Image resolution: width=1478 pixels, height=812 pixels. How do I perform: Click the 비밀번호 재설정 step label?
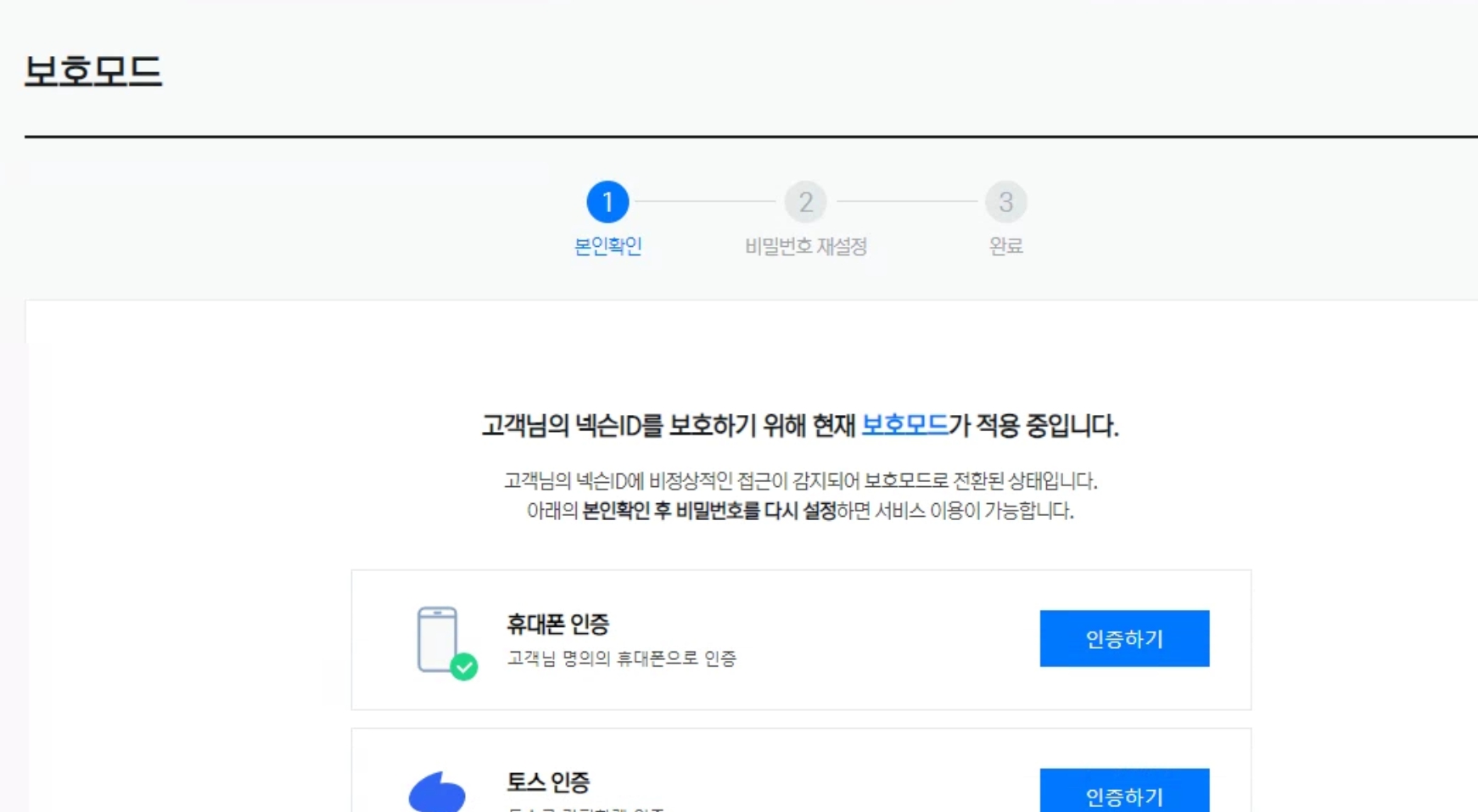coord(805,246)
